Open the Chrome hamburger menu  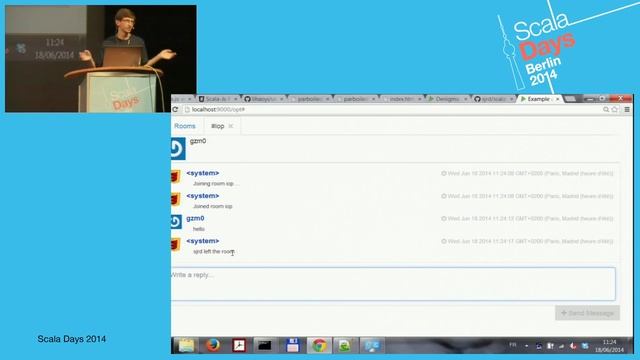click(627, 109)
